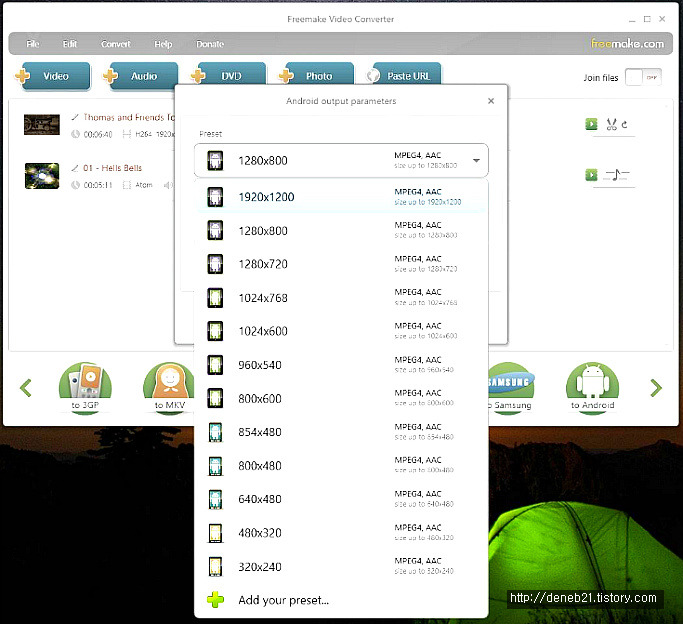The image size is (683, 624).
Task: Click the 00:05:11 duration of Hells Bells
Action: point(98,185)
